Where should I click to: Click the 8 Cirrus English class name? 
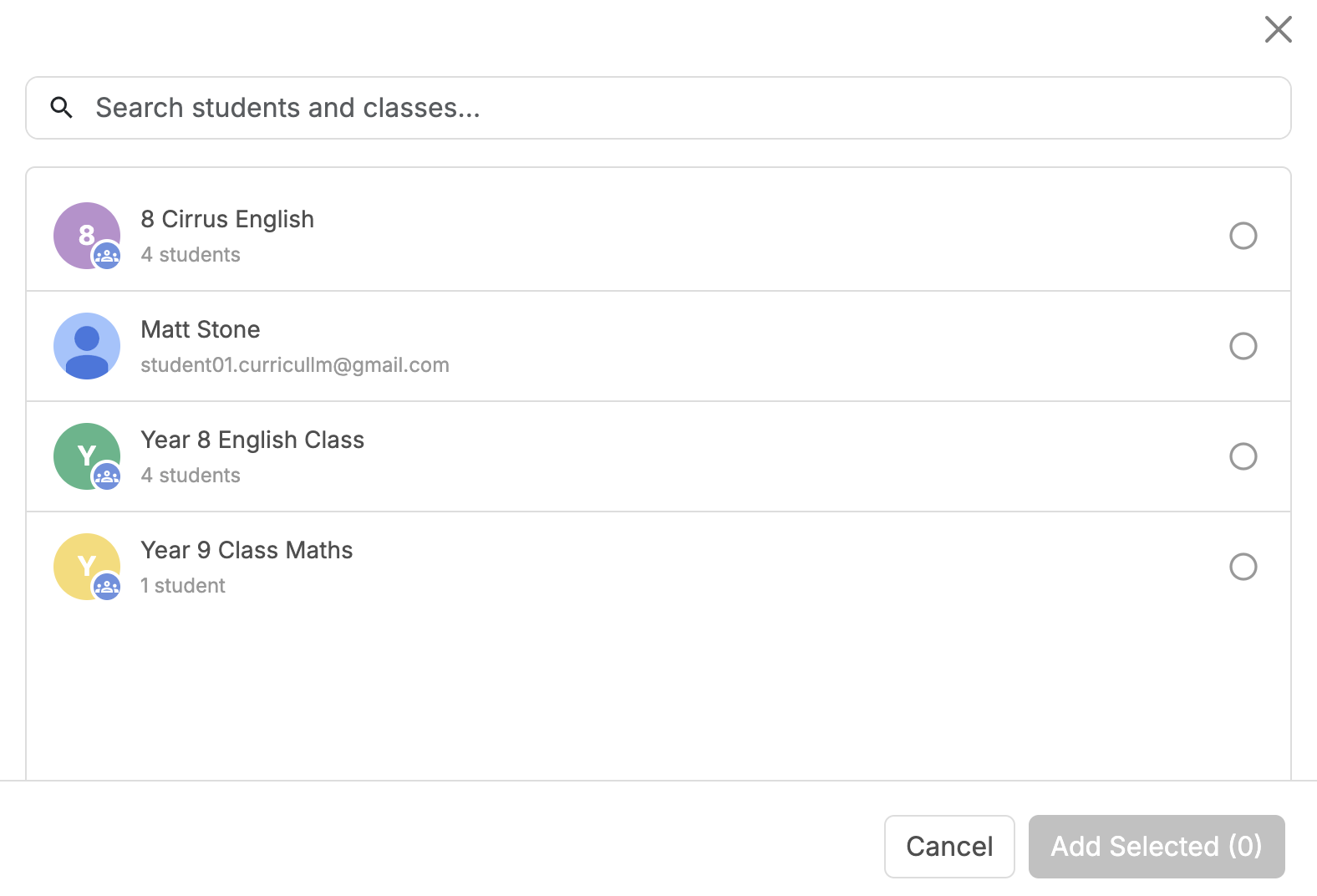click(x=227, y=219)
